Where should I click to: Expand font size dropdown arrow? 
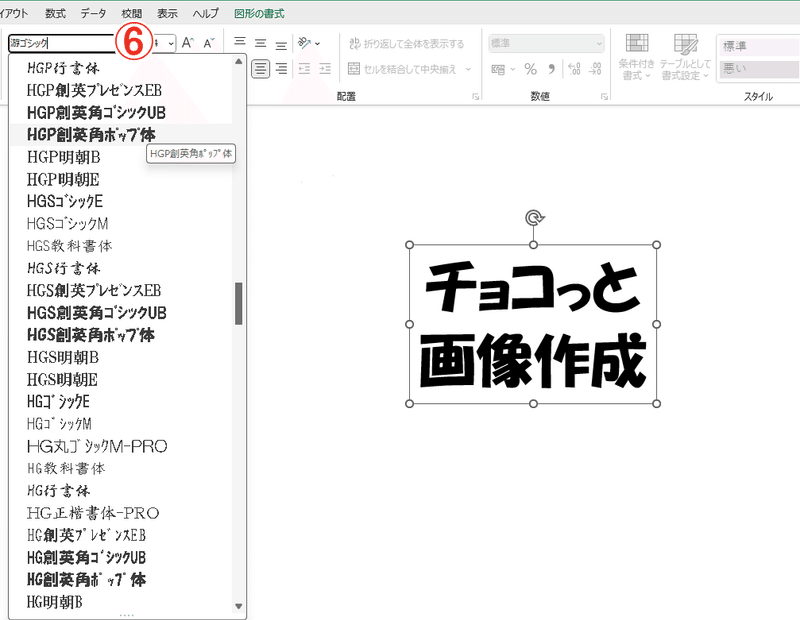pyautogui.click(x=171, y=43)
